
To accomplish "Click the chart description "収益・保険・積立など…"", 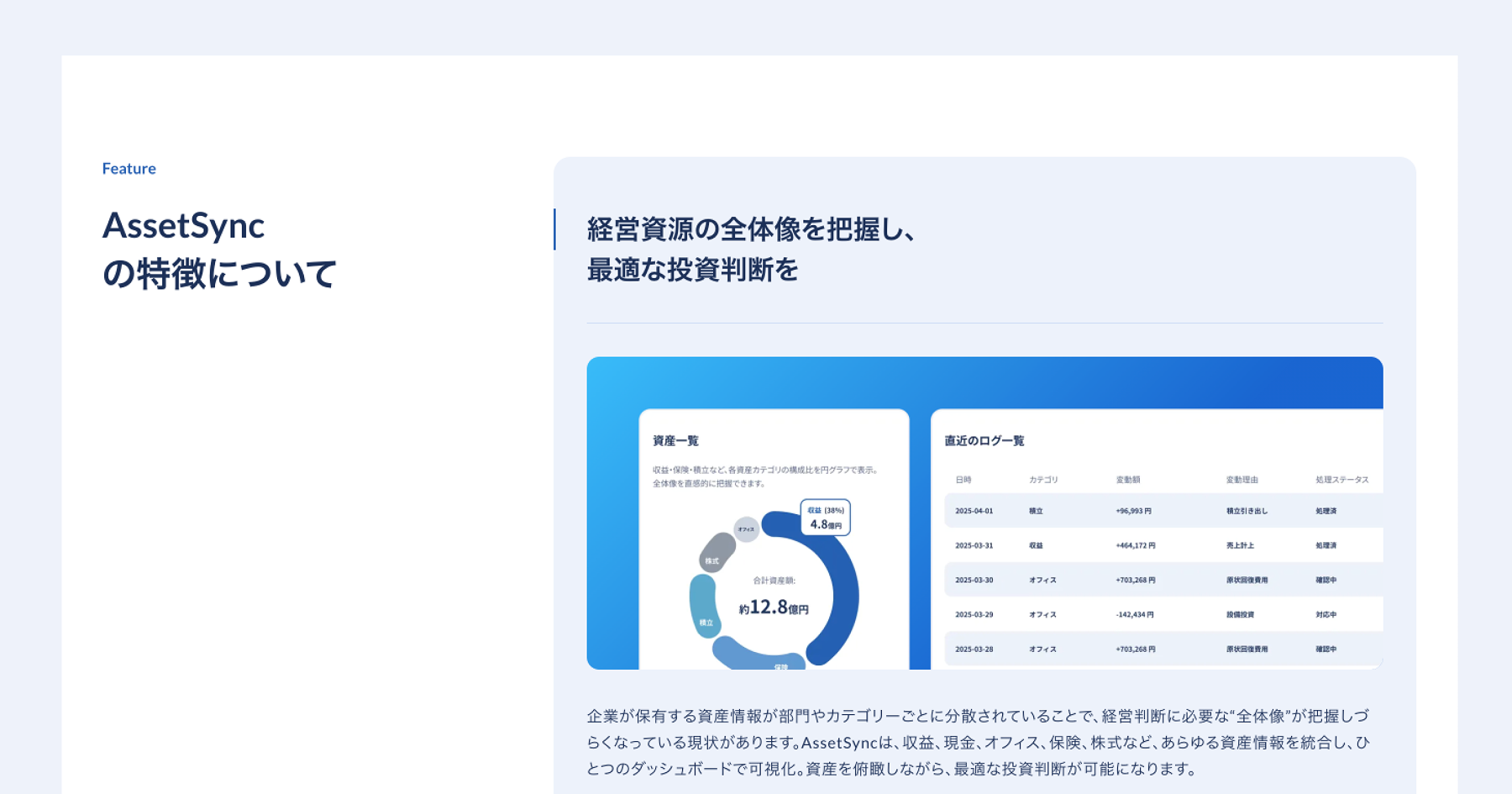I will (x=765, y=476).
